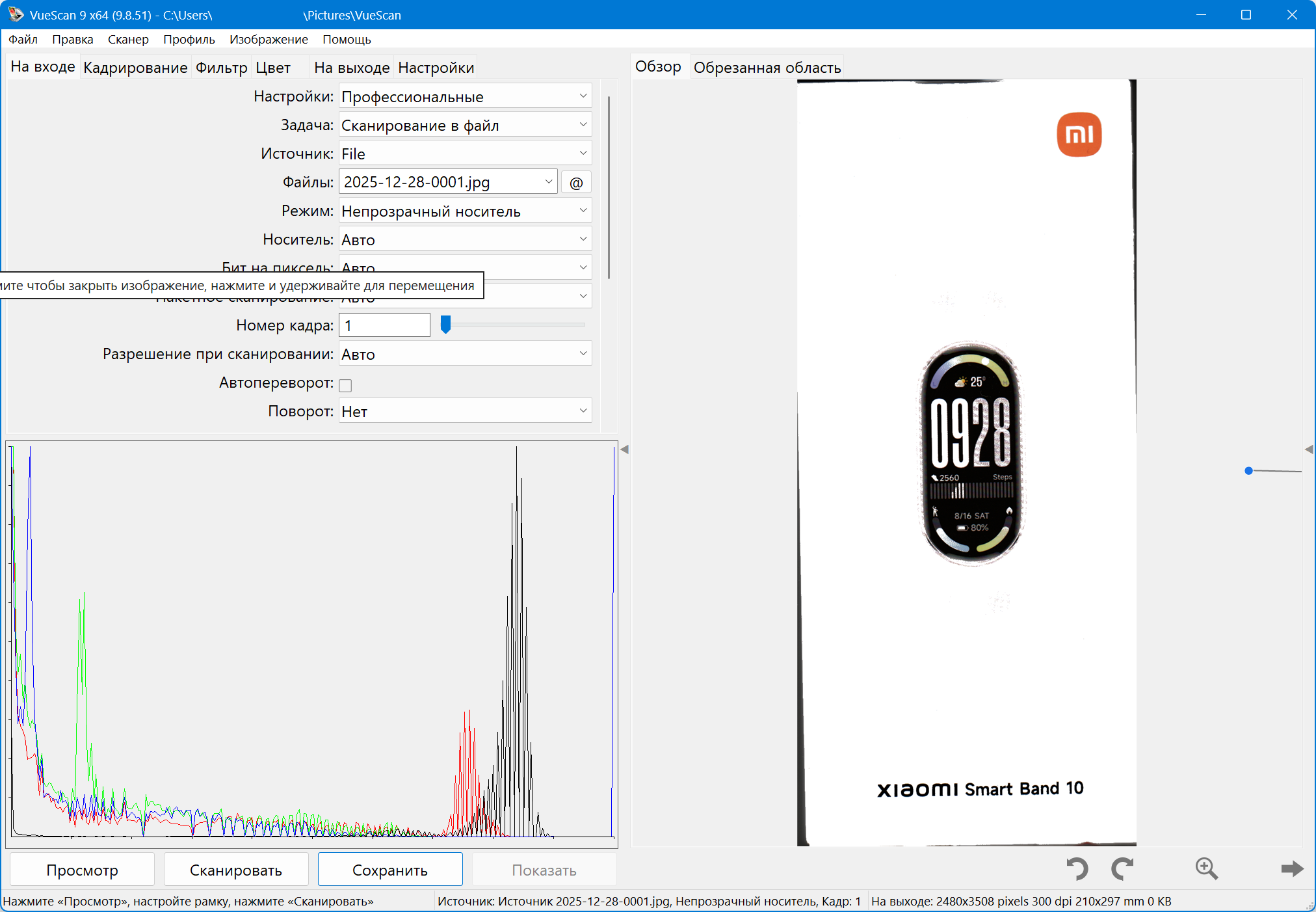Screen dimensions: 1316x912
Task: Collapse left panel with the triangle arrow
Action: [x=624, y=449]
